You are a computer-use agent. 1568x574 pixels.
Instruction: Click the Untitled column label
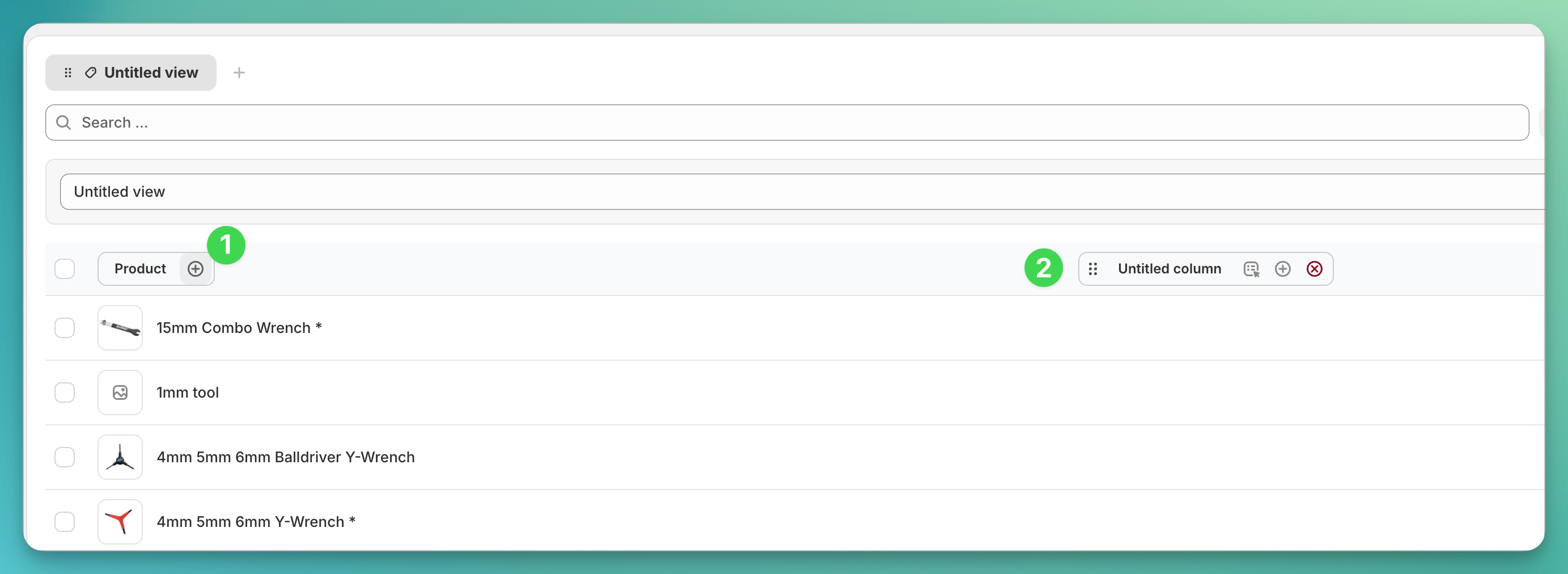[1169, 269]
